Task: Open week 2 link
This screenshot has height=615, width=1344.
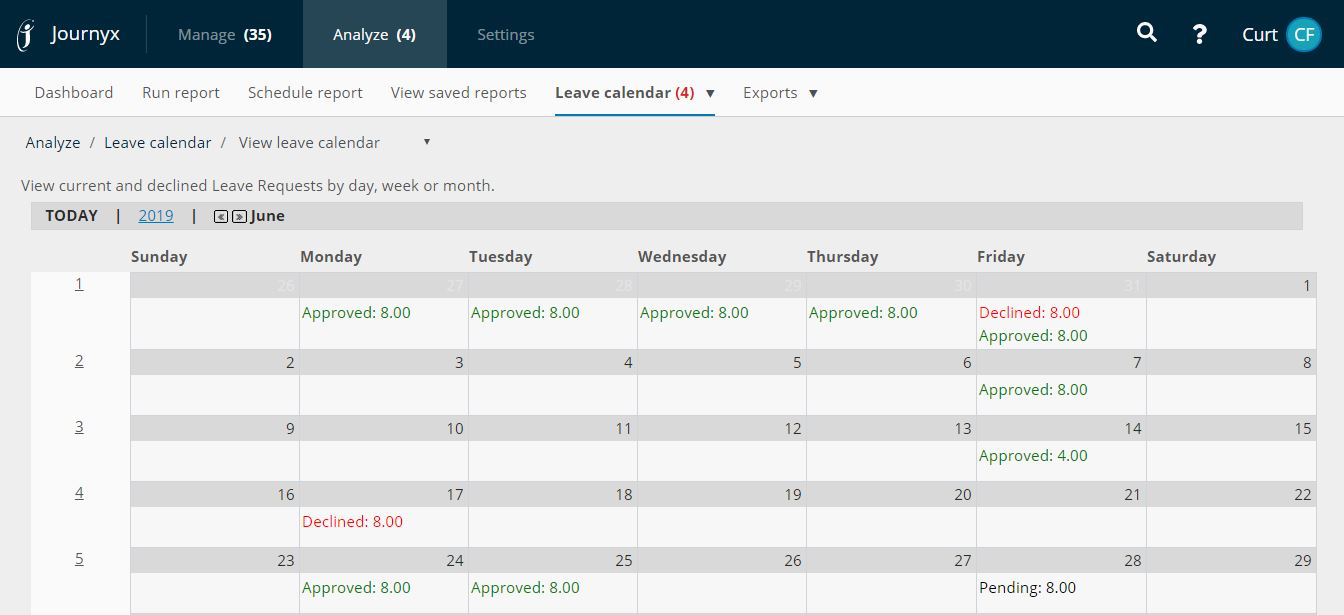Action: point(79,360)
